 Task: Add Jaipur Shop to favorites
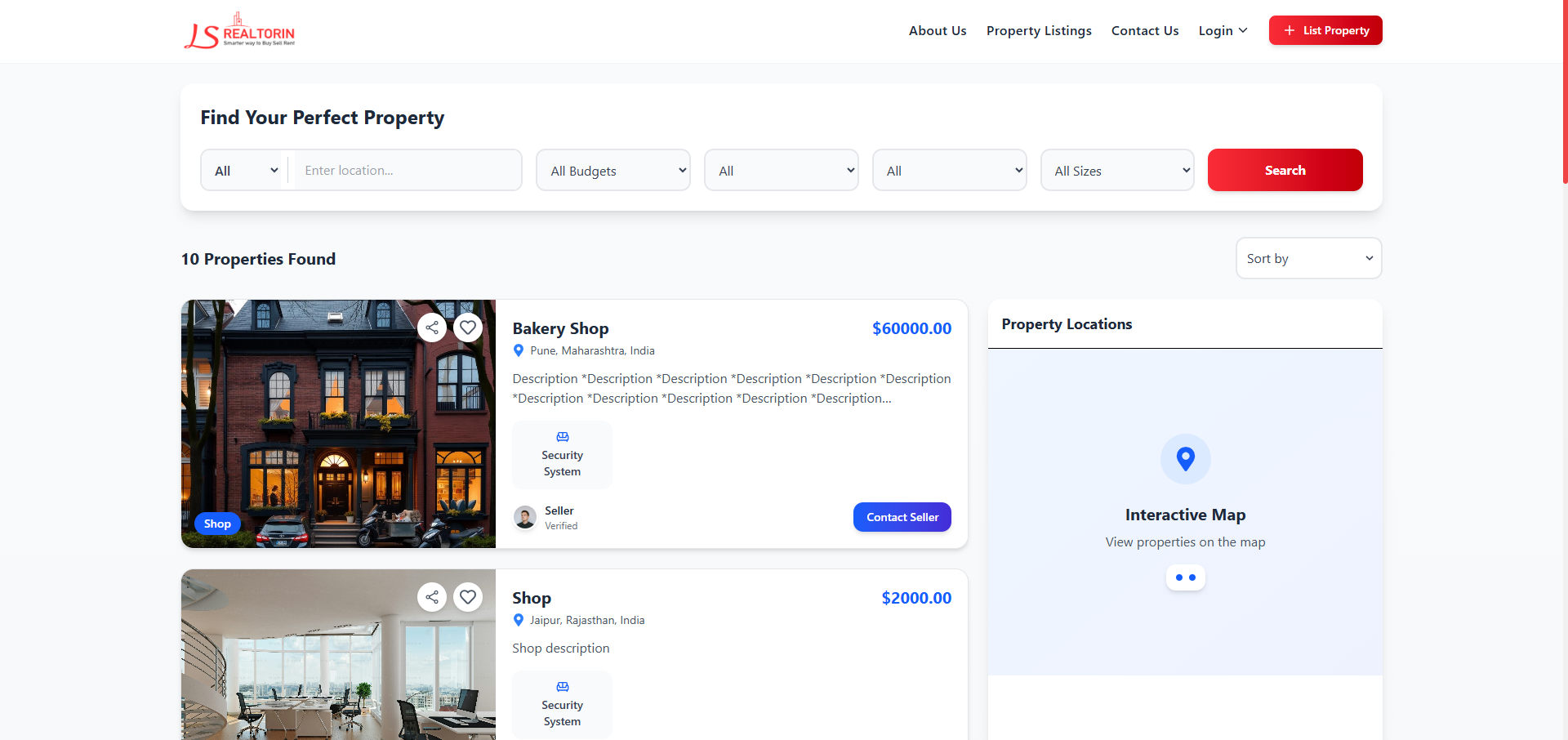click(x=468, y=597)
